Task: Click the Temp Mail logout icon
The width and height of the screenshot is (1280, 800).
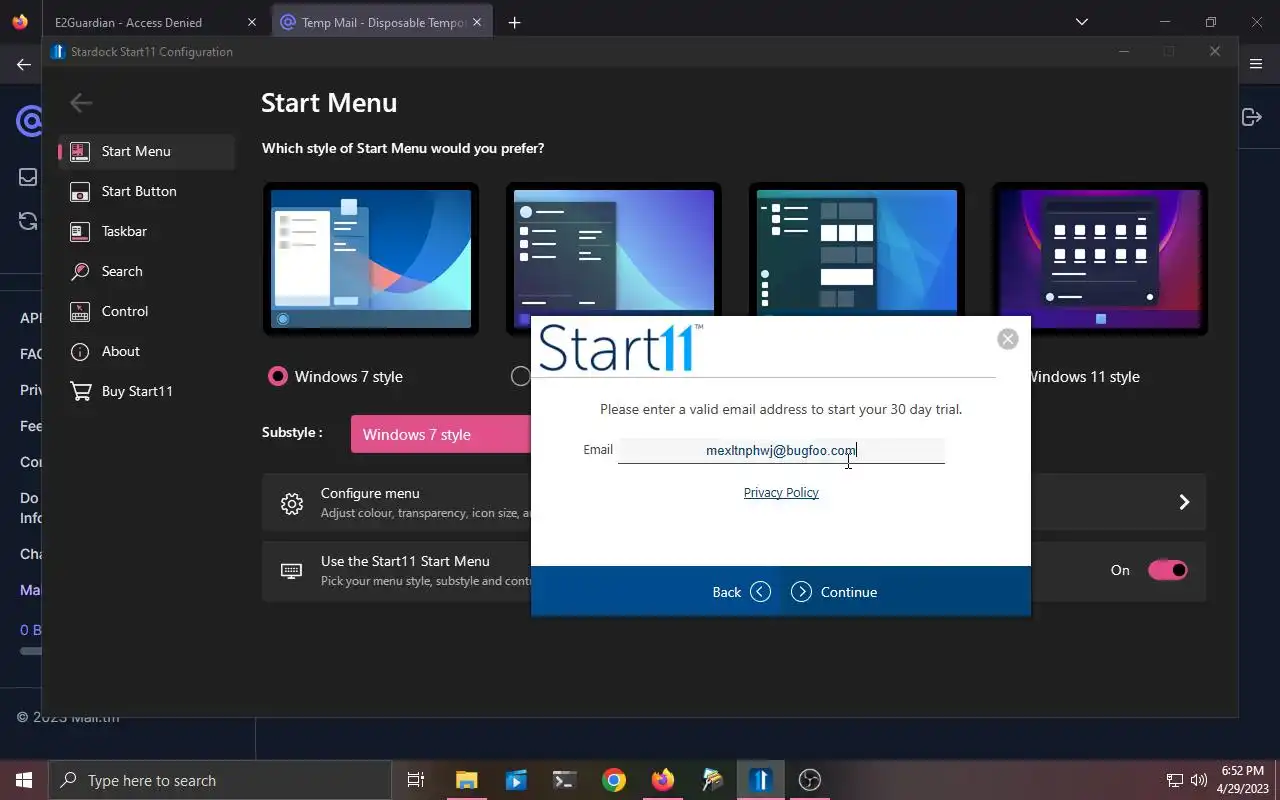Action: (1251, 117)
